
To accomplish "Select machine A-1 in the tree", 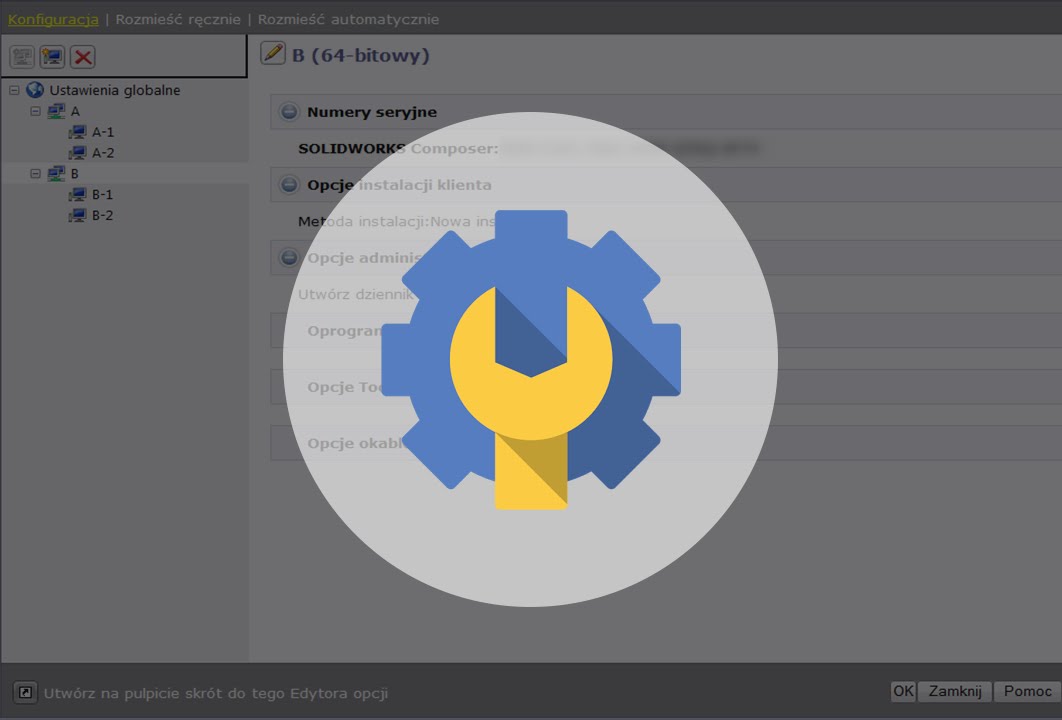I will point(103,131).
